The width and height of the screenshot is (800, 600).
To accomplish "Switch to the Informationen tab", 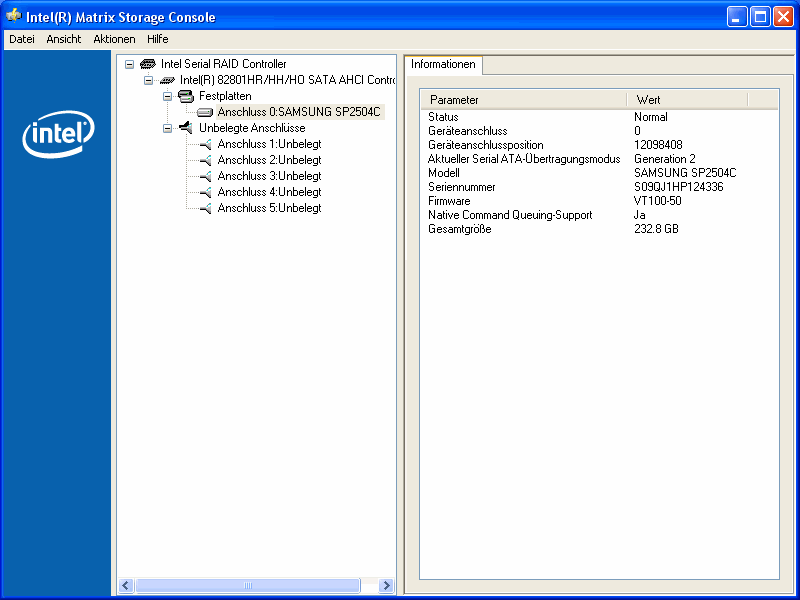I will 443,64.
